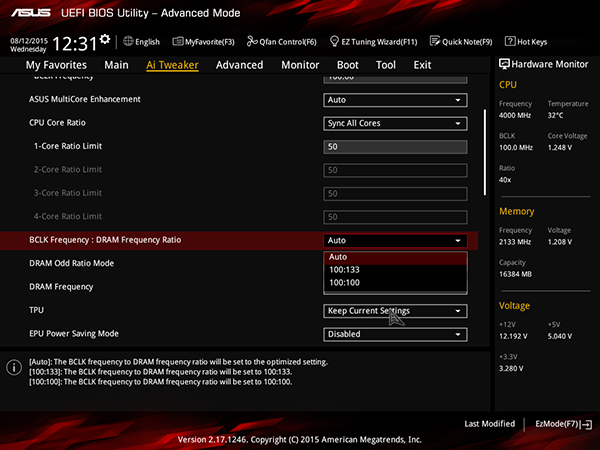Click the settings list vertical scrollbar
Image resolution: width=600 pixels, height=450 pixels.
click(485, 152)
